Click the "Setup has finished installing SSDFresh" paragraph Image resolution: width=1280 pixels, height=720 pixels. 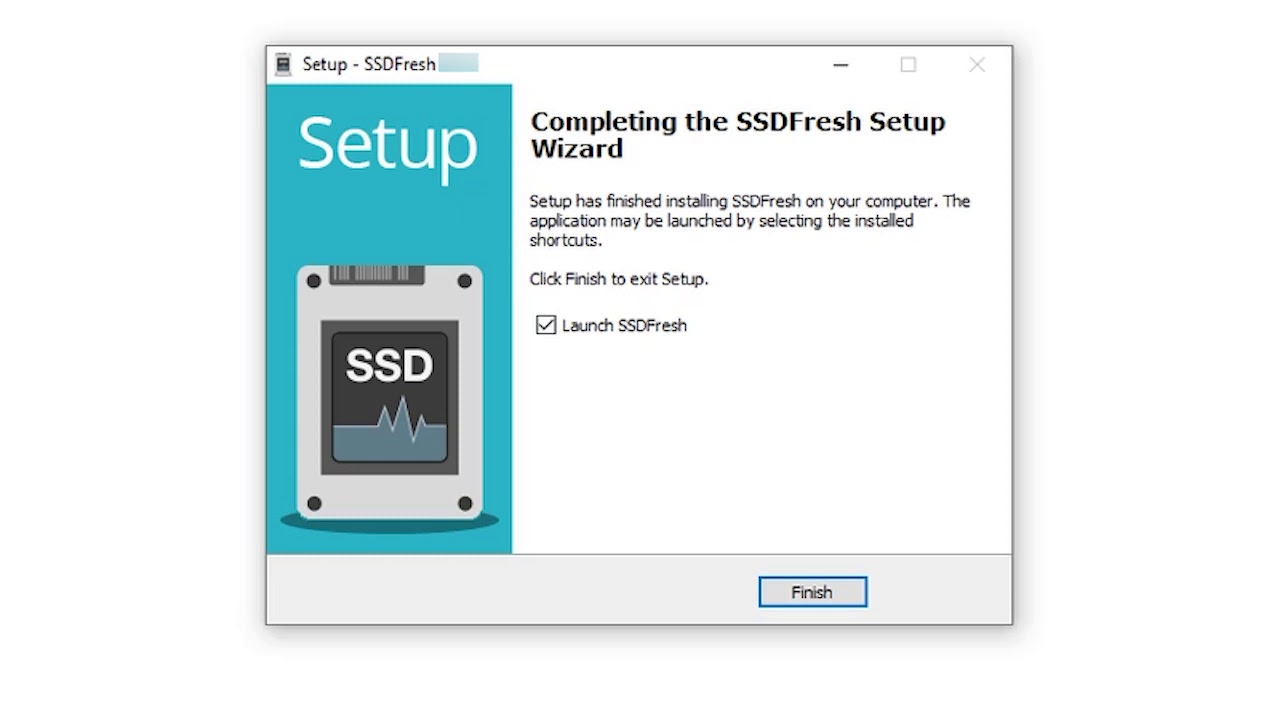[x=749, y=221]
